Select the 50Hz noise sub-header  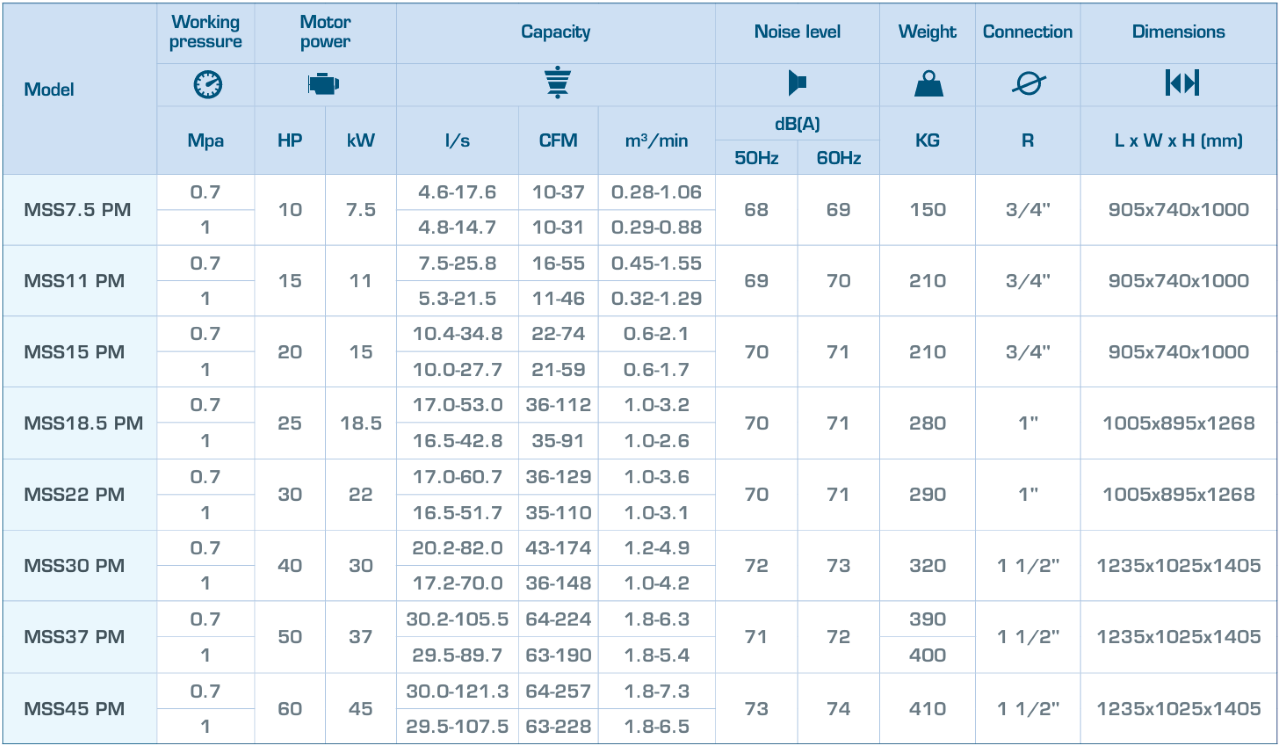[756, 158]
